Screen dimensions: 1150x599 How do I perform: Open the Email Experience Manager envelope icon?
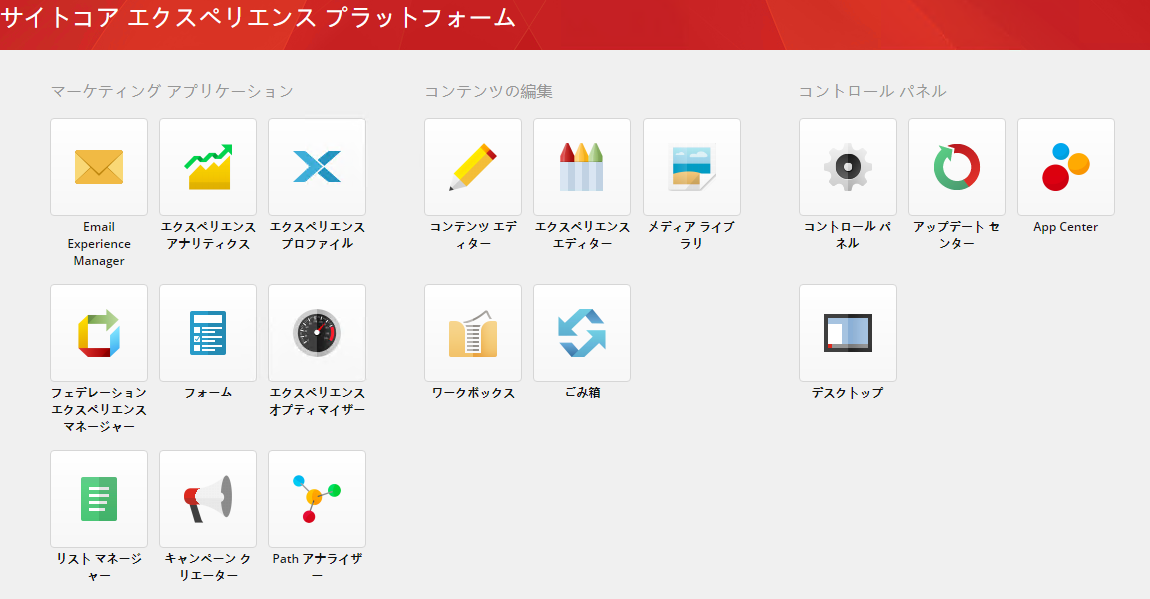(99, 167)
